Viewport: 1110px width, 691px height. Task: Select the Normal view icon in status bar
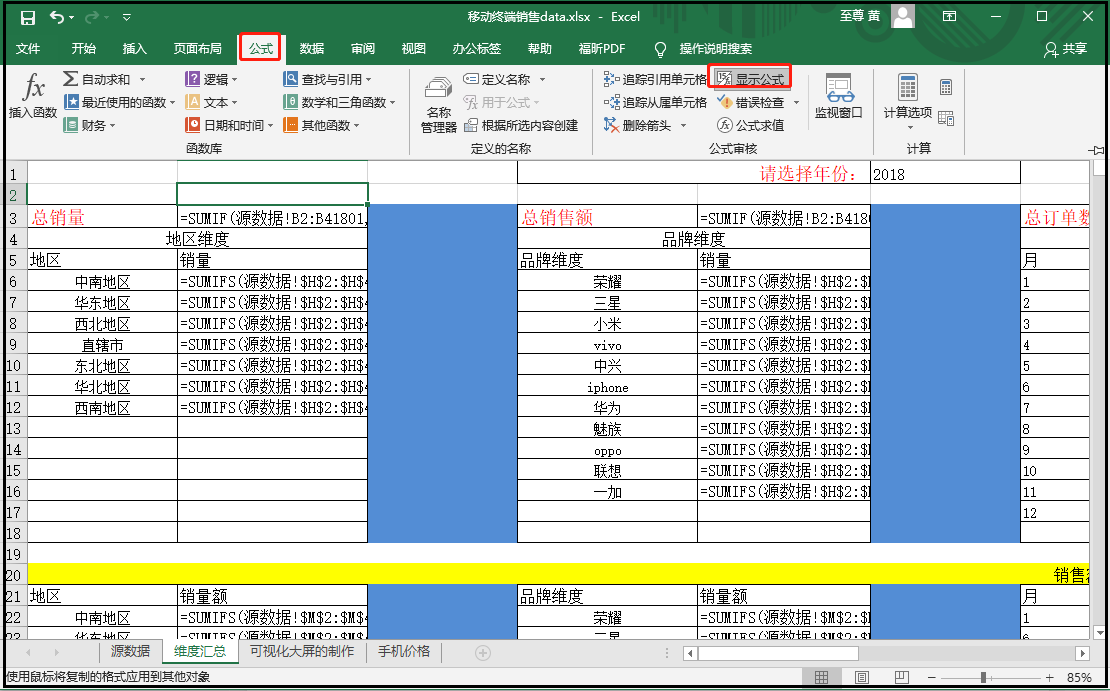pyautogui.click(x=821, y=678)
